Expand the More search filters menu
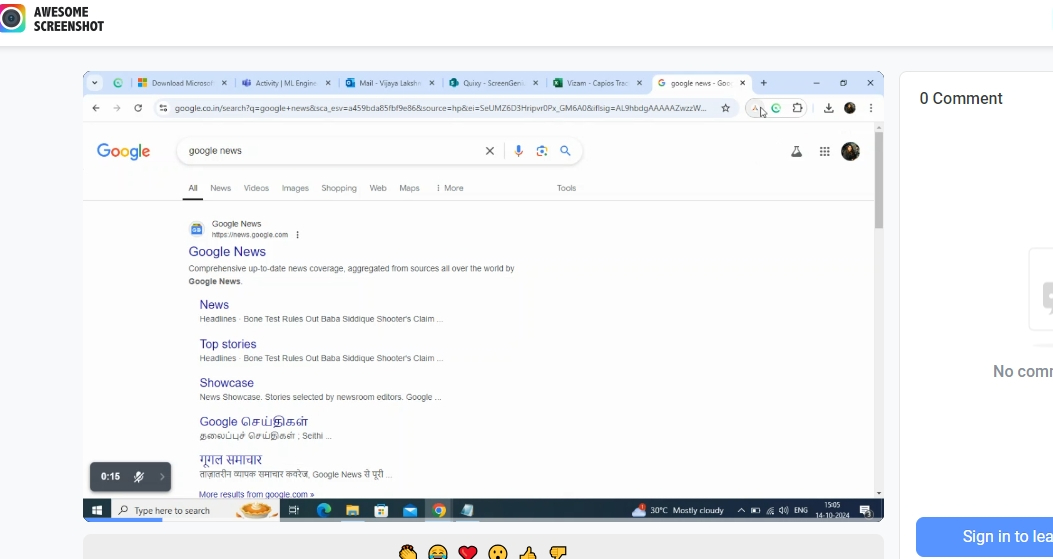The image size is (1053, 559). (x=450, y=188)
